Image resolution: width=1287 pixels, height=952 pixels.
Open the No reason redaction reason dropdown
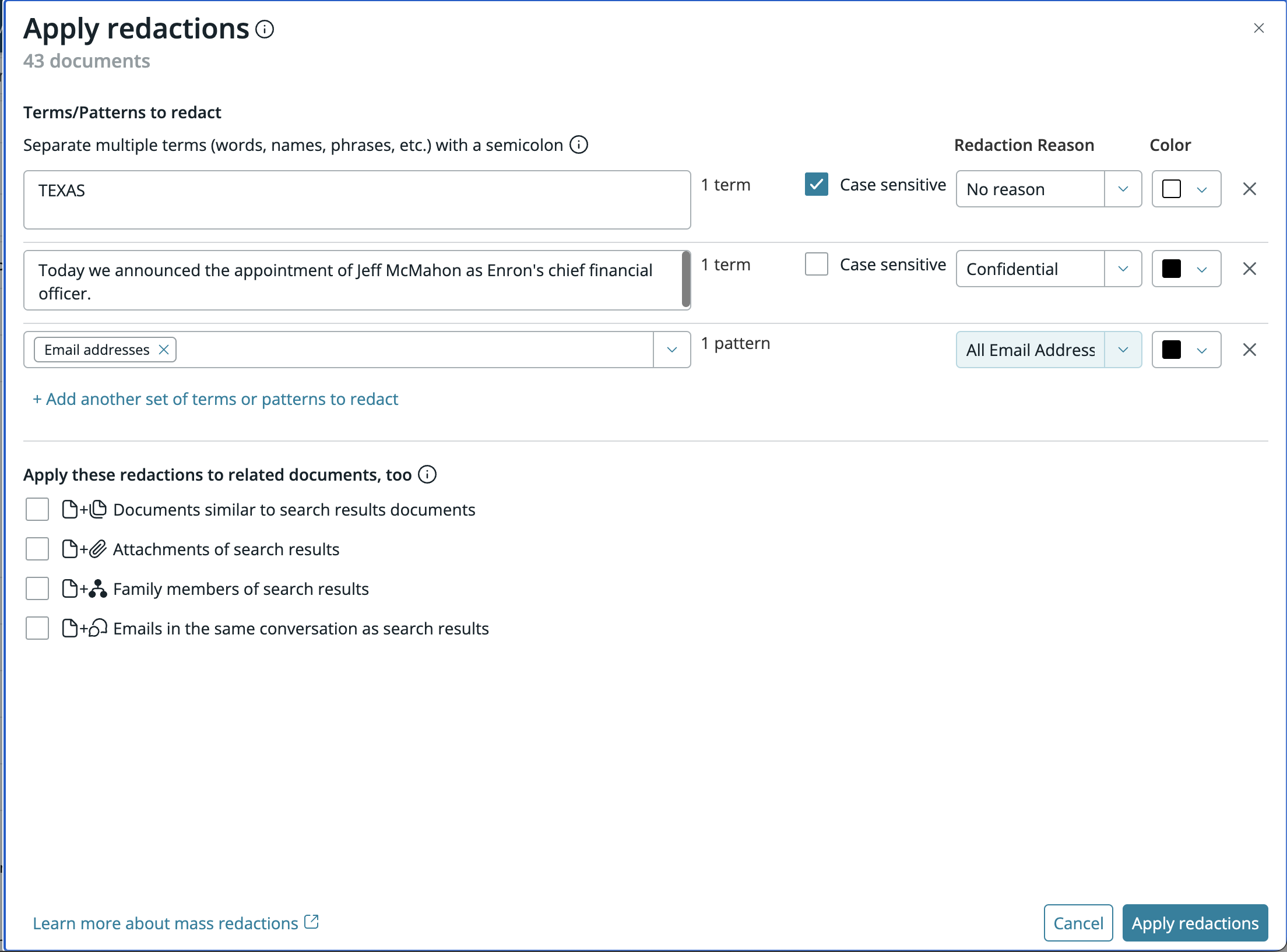pos(1123,189)
